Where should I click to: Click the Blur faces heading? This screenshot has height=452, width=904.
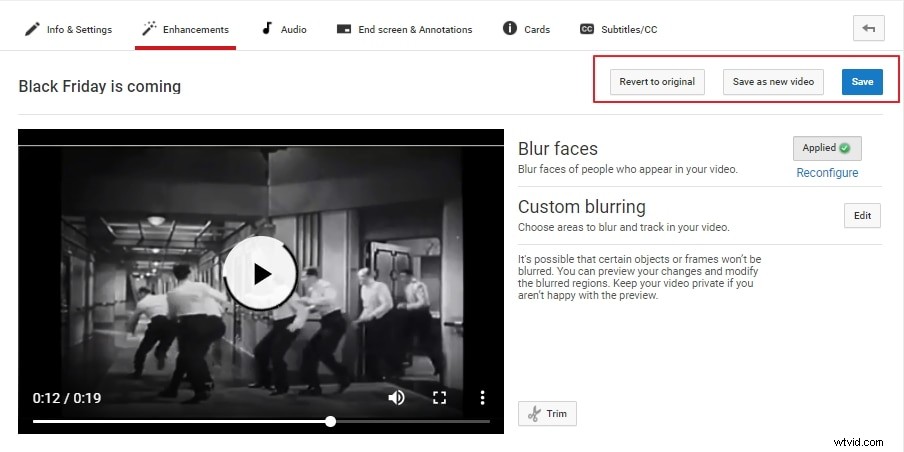click(558, 149)
